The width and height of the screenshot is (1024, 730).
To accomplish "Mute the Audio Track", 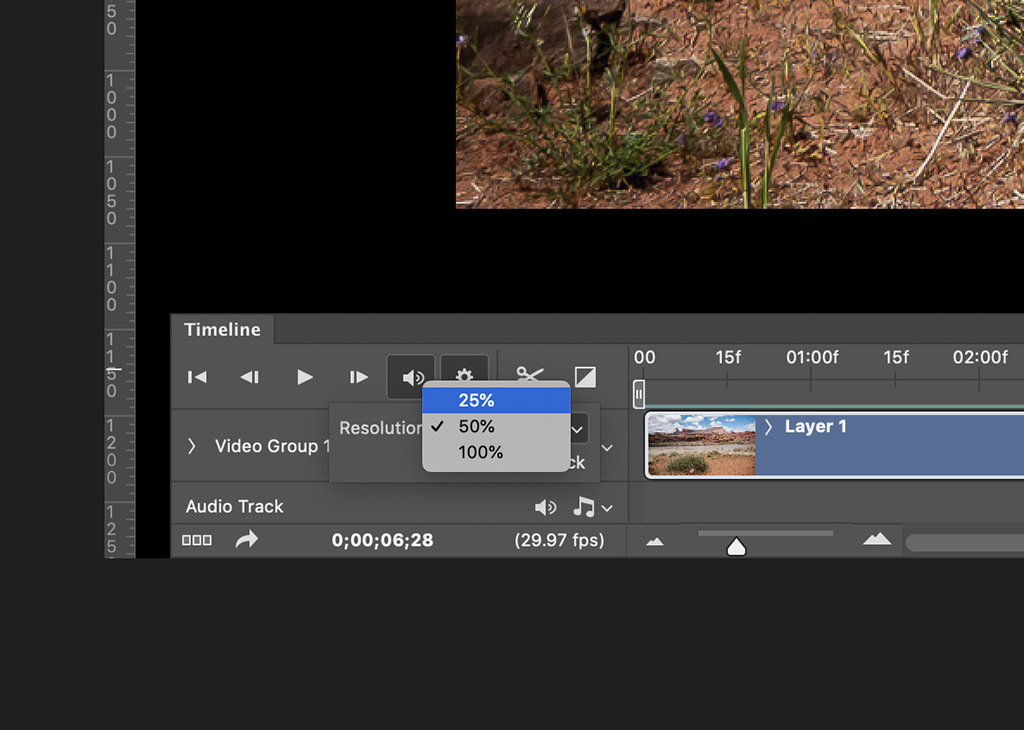I will (x=545, y=507).
